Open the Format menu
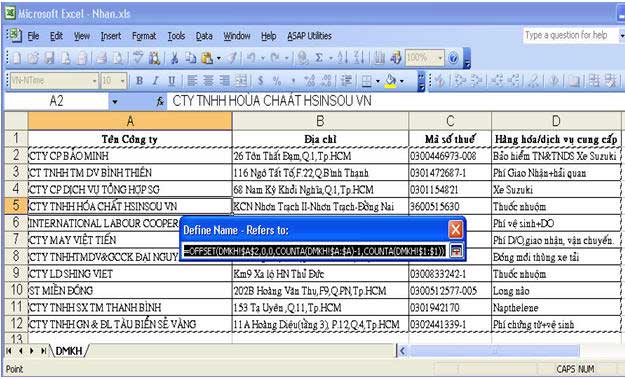The image size is (625, 379). click(x=144, y=36)
